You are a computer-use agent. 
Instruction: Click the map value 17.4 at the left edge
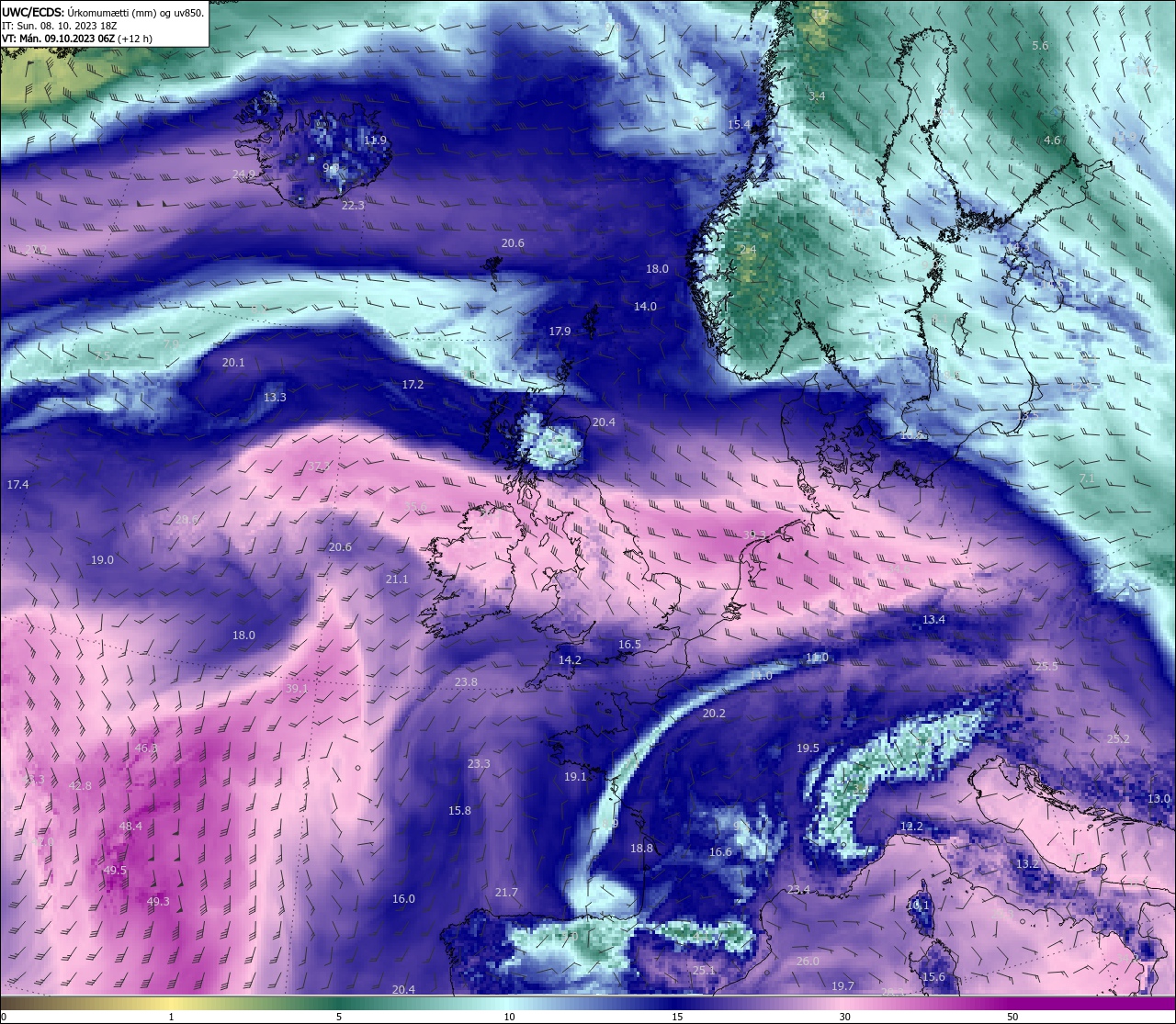(x=17, y=484)
